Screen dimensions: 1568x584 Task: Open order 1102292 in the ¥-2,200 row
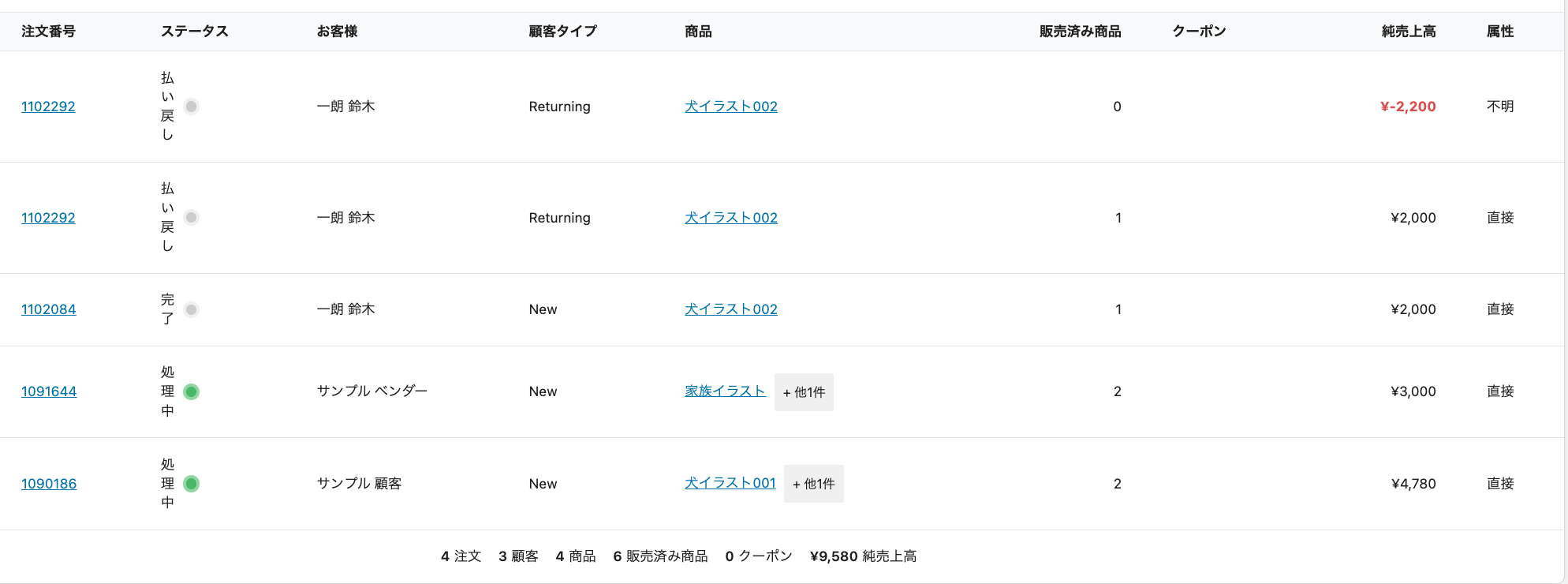(x=48, y=107)
